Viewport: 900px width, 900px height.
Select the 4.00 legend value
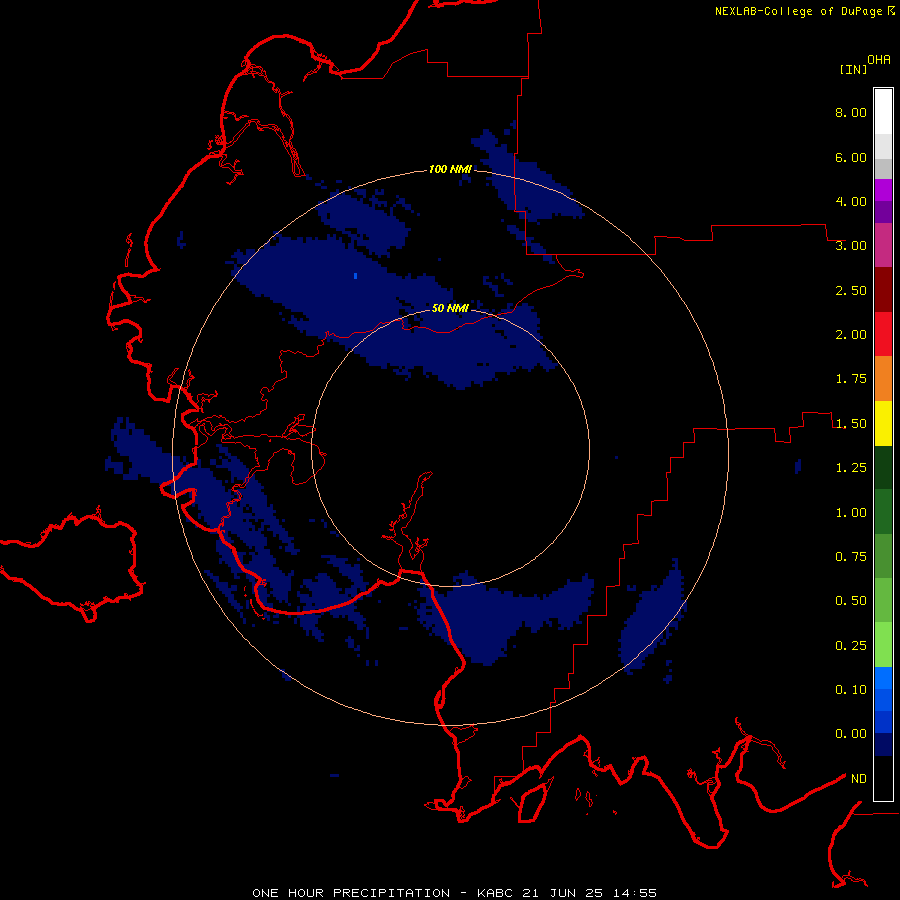851,201
